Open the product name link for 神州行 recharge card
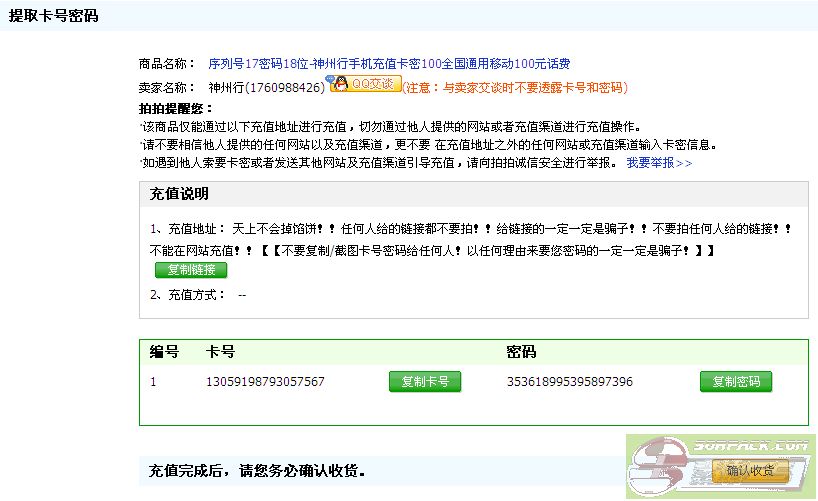Screen dimensions: 818x501 tap(389, 63)
